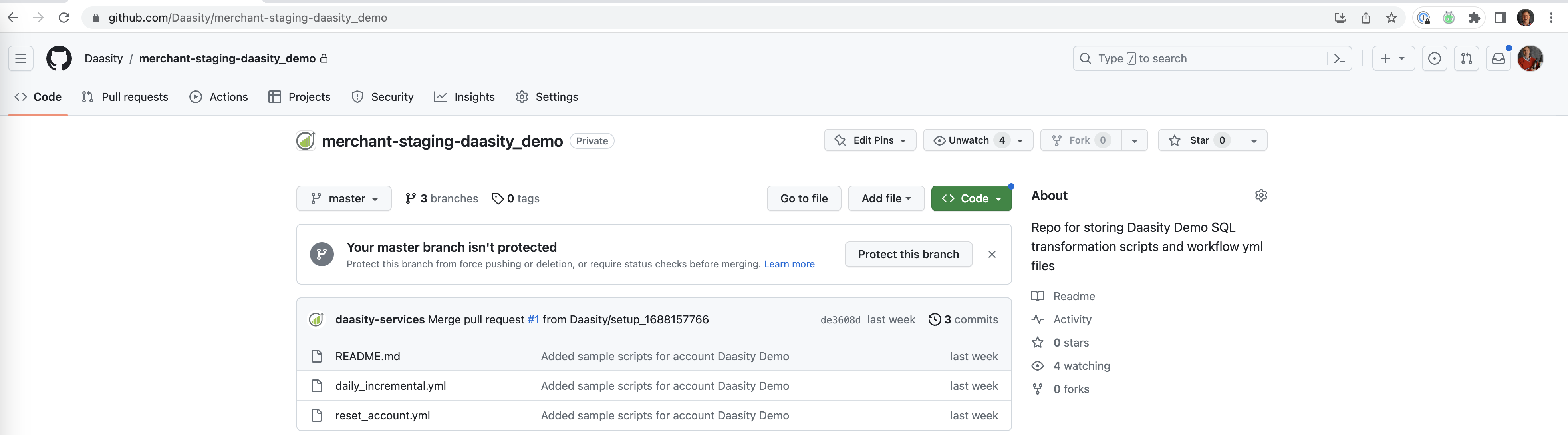The height and width of the screenshot is (435, 1568).
Task: Open the Pull requests icon in header
Action: pyautogui.click(x=1466, y=58)
